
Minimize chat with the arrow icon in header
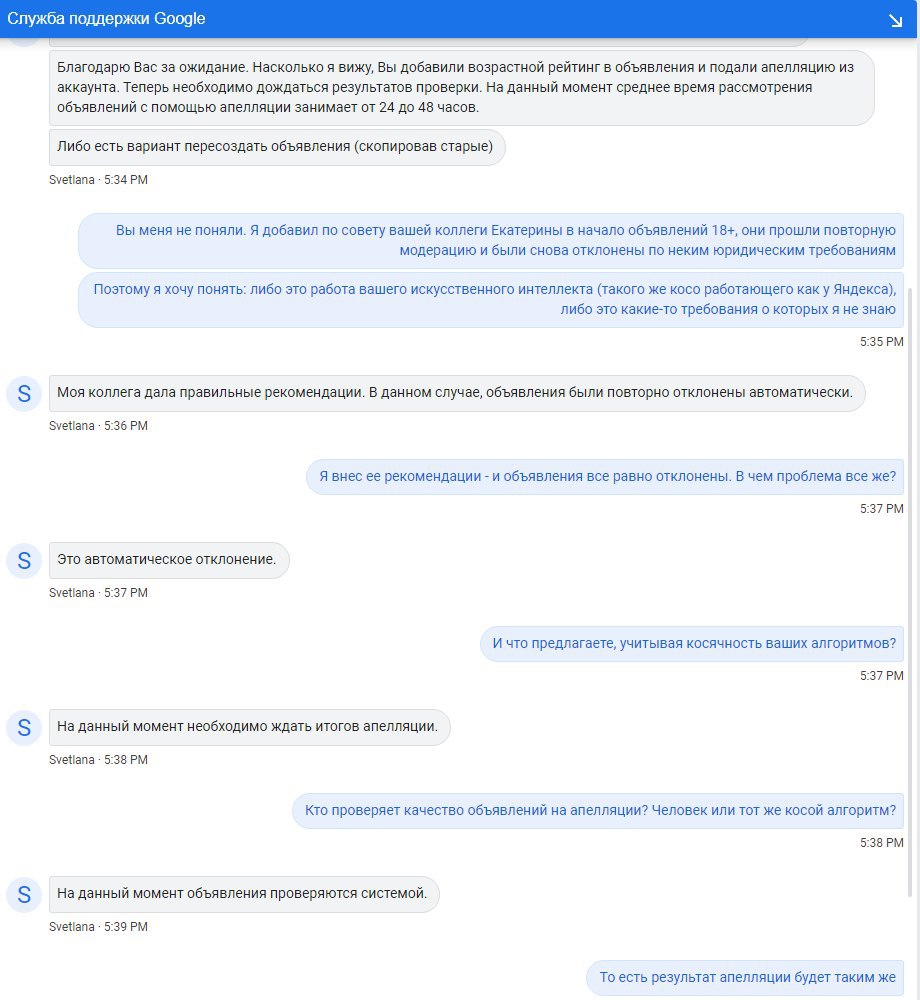(896, 21)
